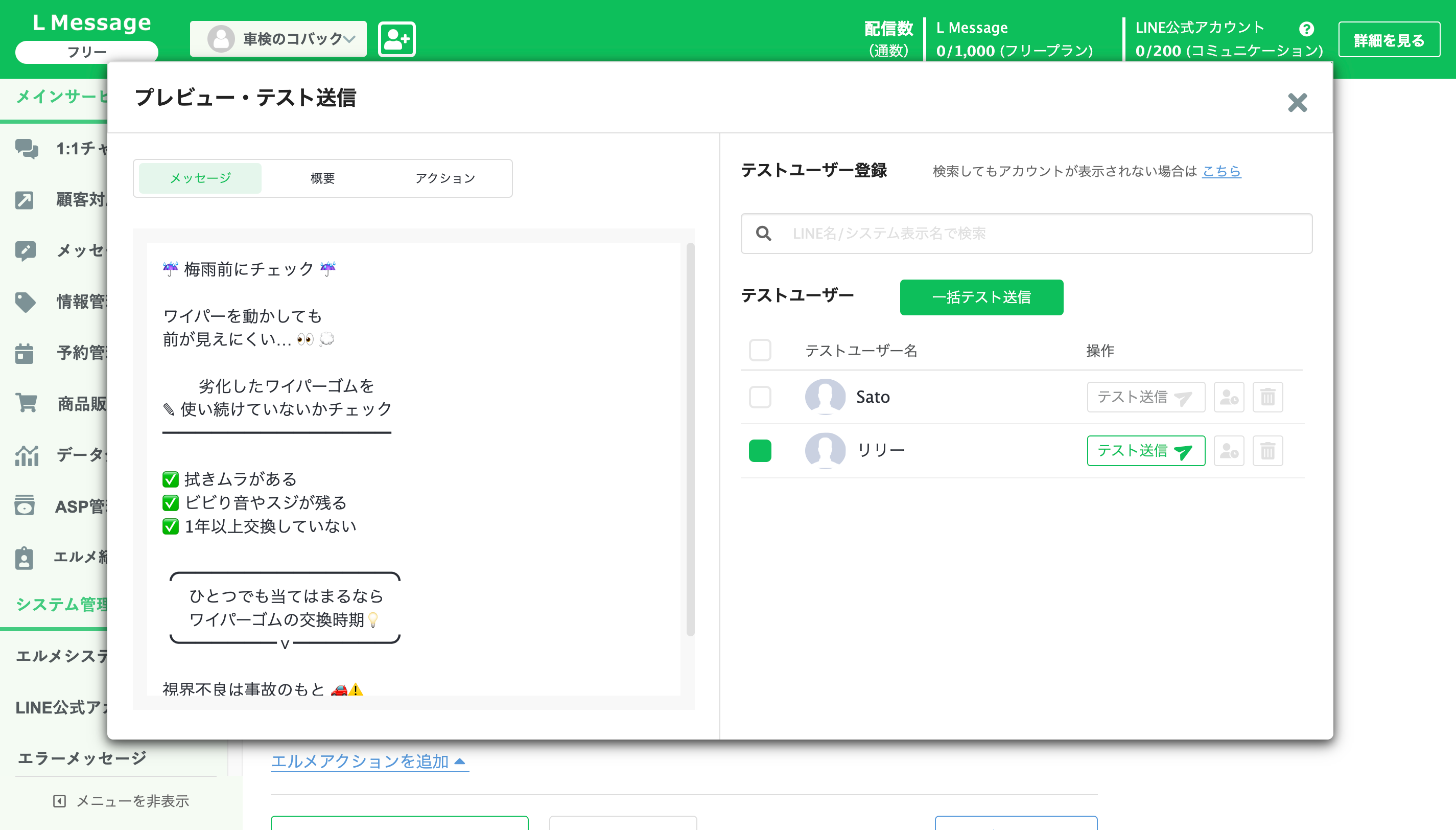This screenshot has width=1456, height=830.
Task: Select the システム管理 sidebar section
Action: pyautogui.click(x=61, y=604)
